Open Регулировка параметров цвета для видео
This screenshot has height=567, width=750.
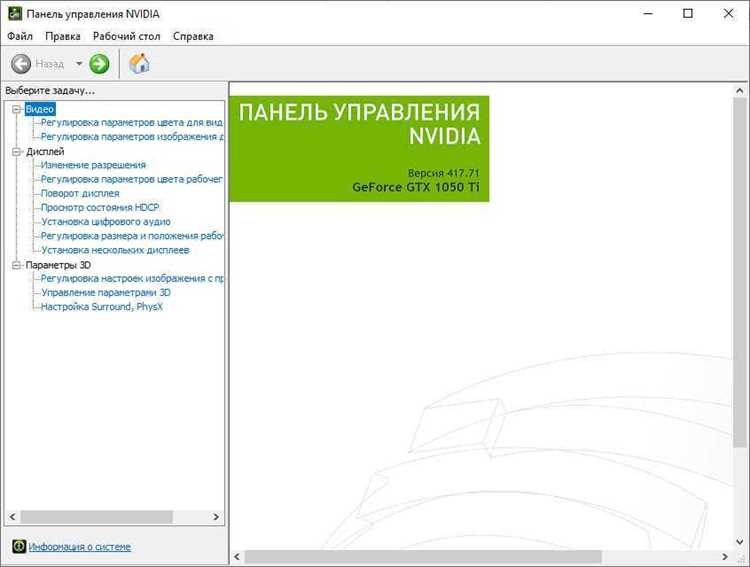pos(132,122)
